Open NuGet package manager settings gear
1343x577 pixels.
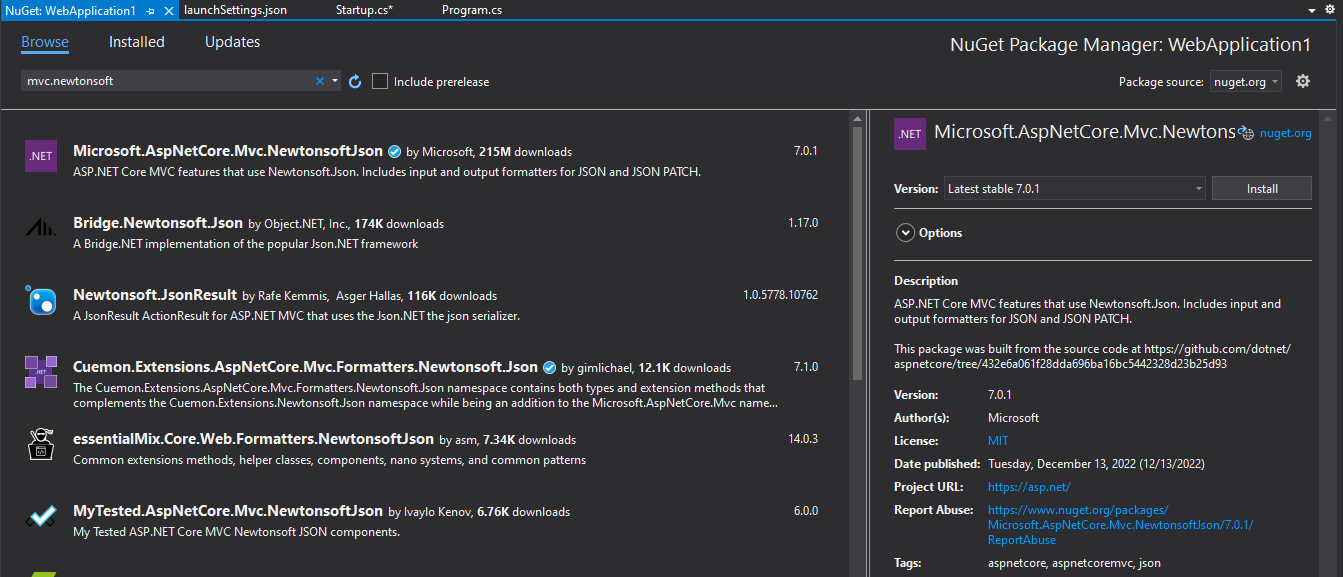(1305, 81)
